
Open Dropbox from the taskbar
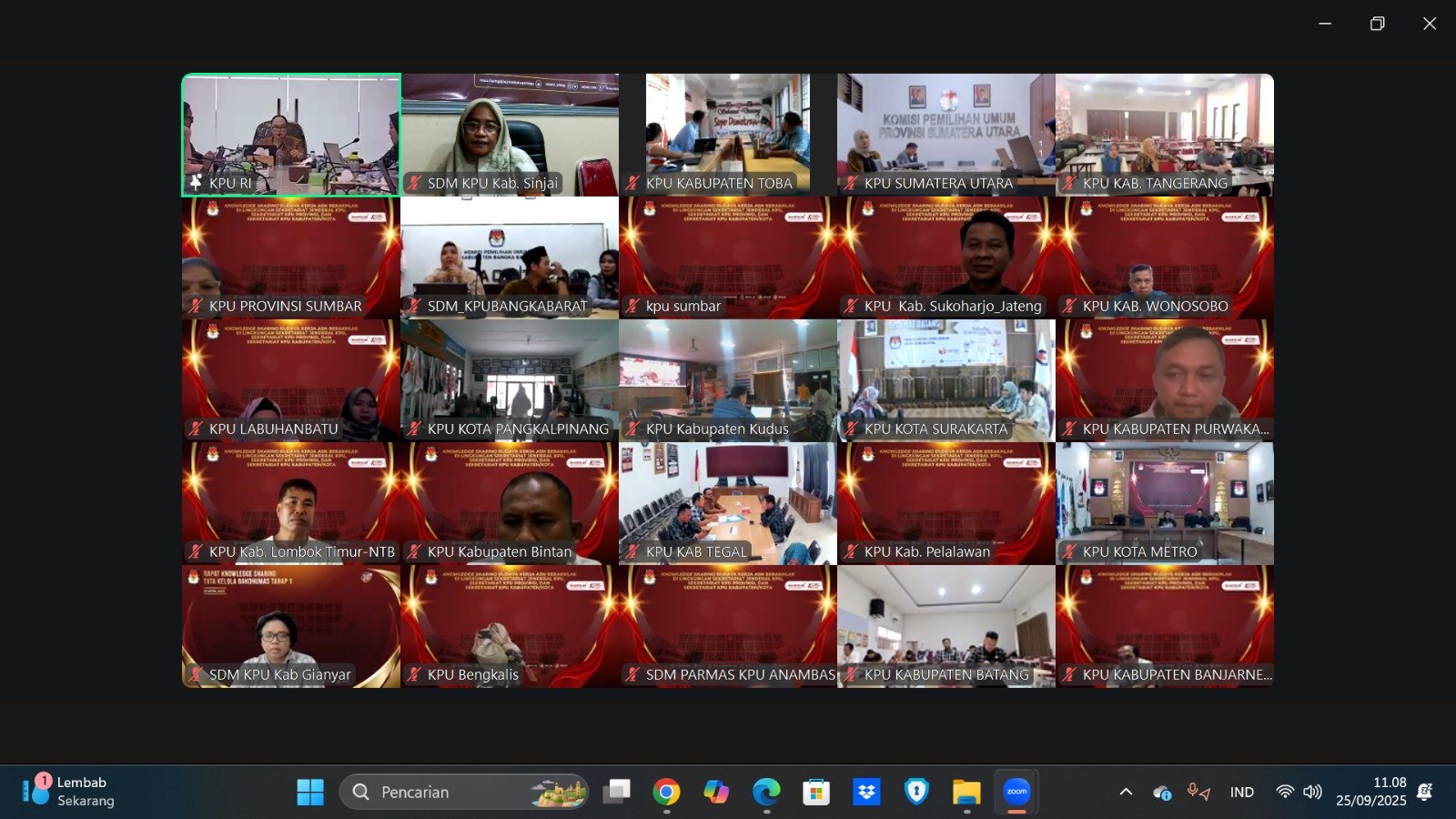(x=866, y=793)
